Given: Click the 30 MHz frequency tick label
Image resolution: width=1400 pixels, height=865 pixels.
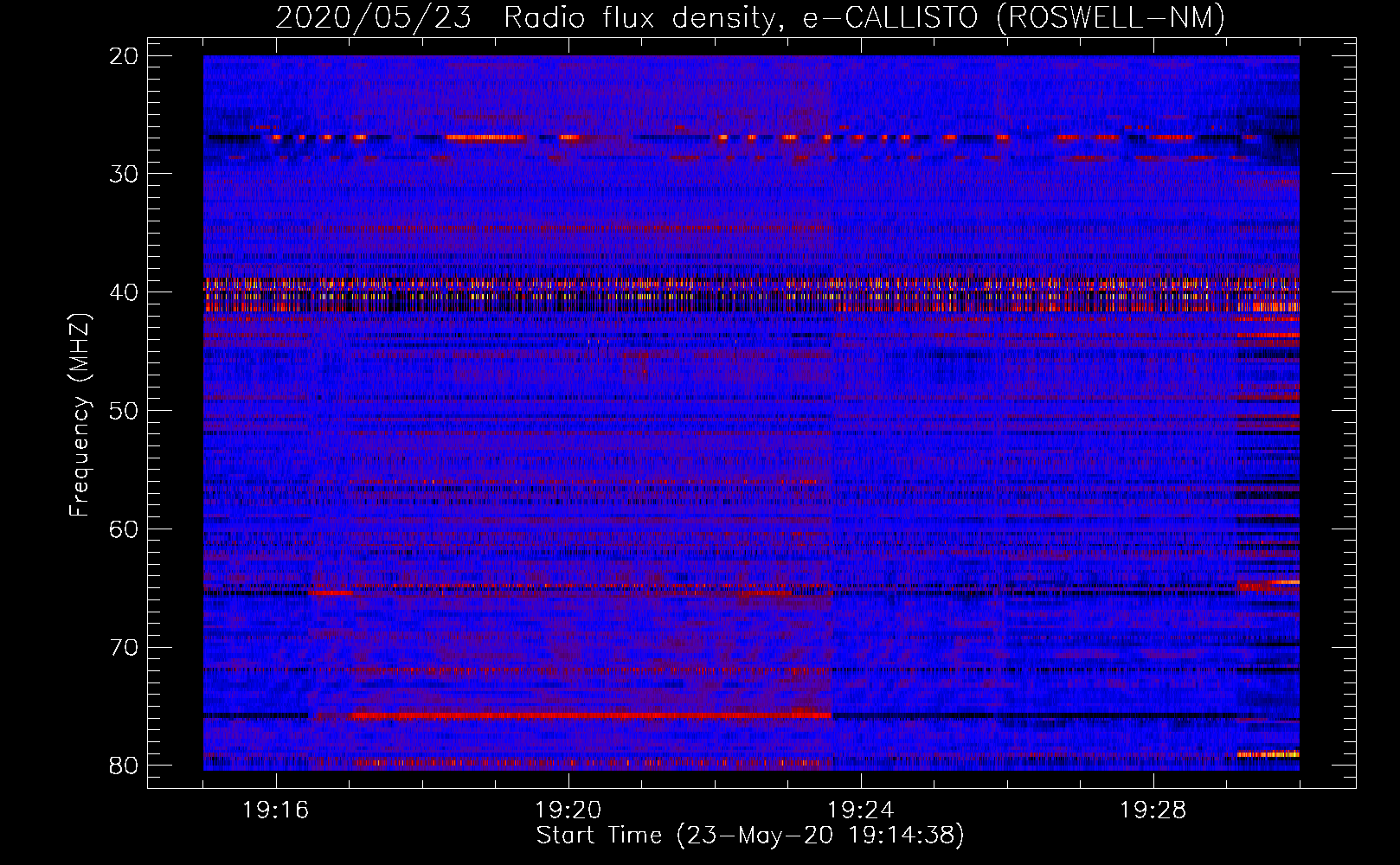Looking at the screenshot, I should pos(124,174).
